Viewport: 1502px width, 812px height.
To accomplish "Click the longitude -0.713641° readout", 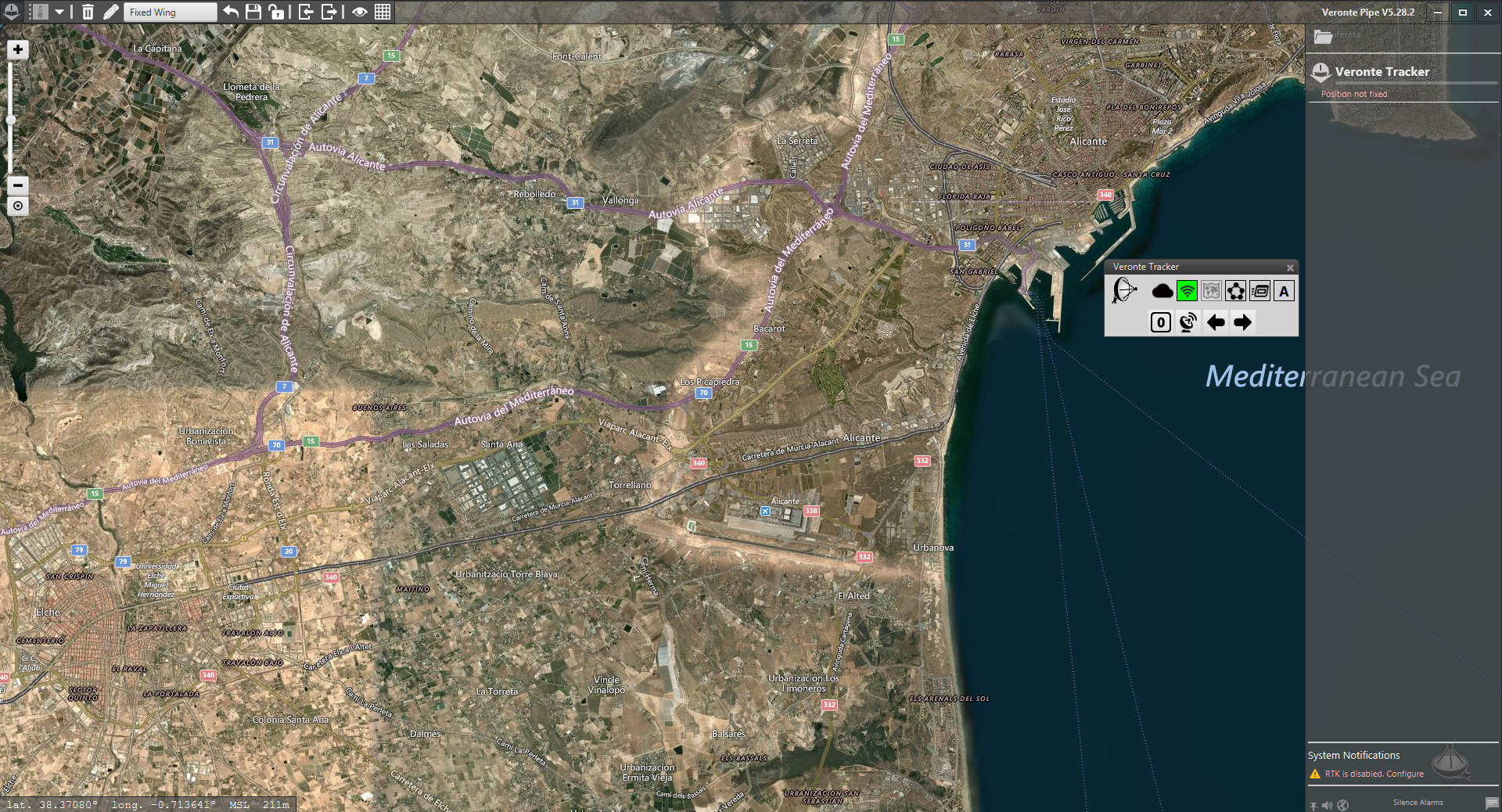I will [x=163, y=804].
